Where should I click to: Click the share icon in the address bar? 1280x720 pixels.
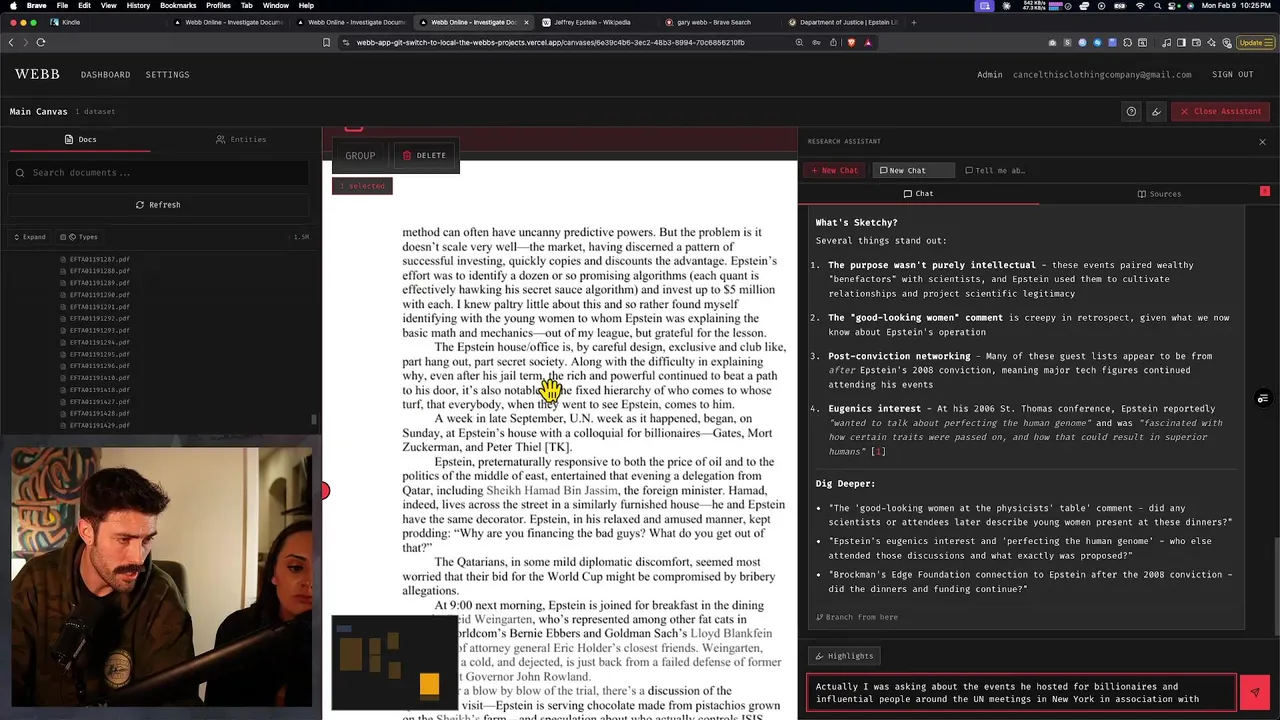point(833,42)
